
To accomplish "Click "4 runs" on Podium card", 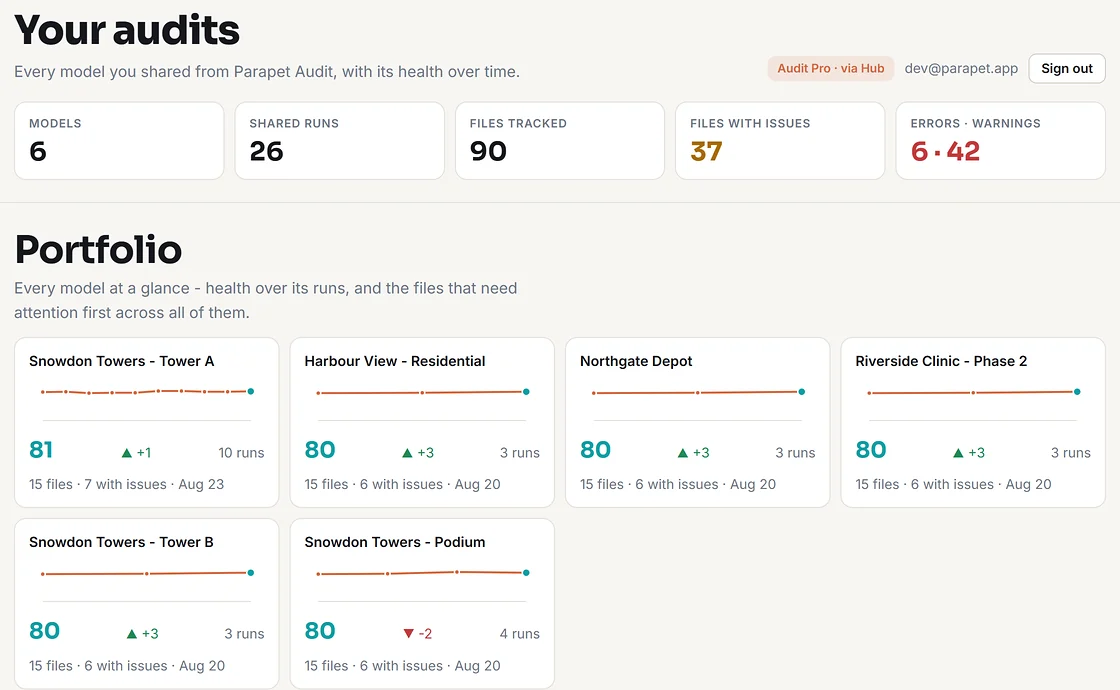I will [519, 634].
